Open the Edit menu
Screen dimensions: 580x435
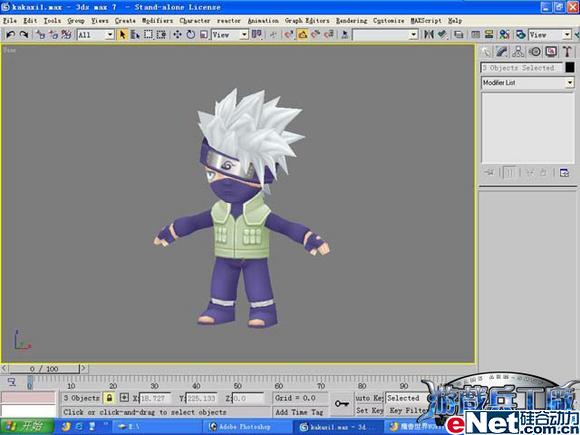[x=30, y=21]
